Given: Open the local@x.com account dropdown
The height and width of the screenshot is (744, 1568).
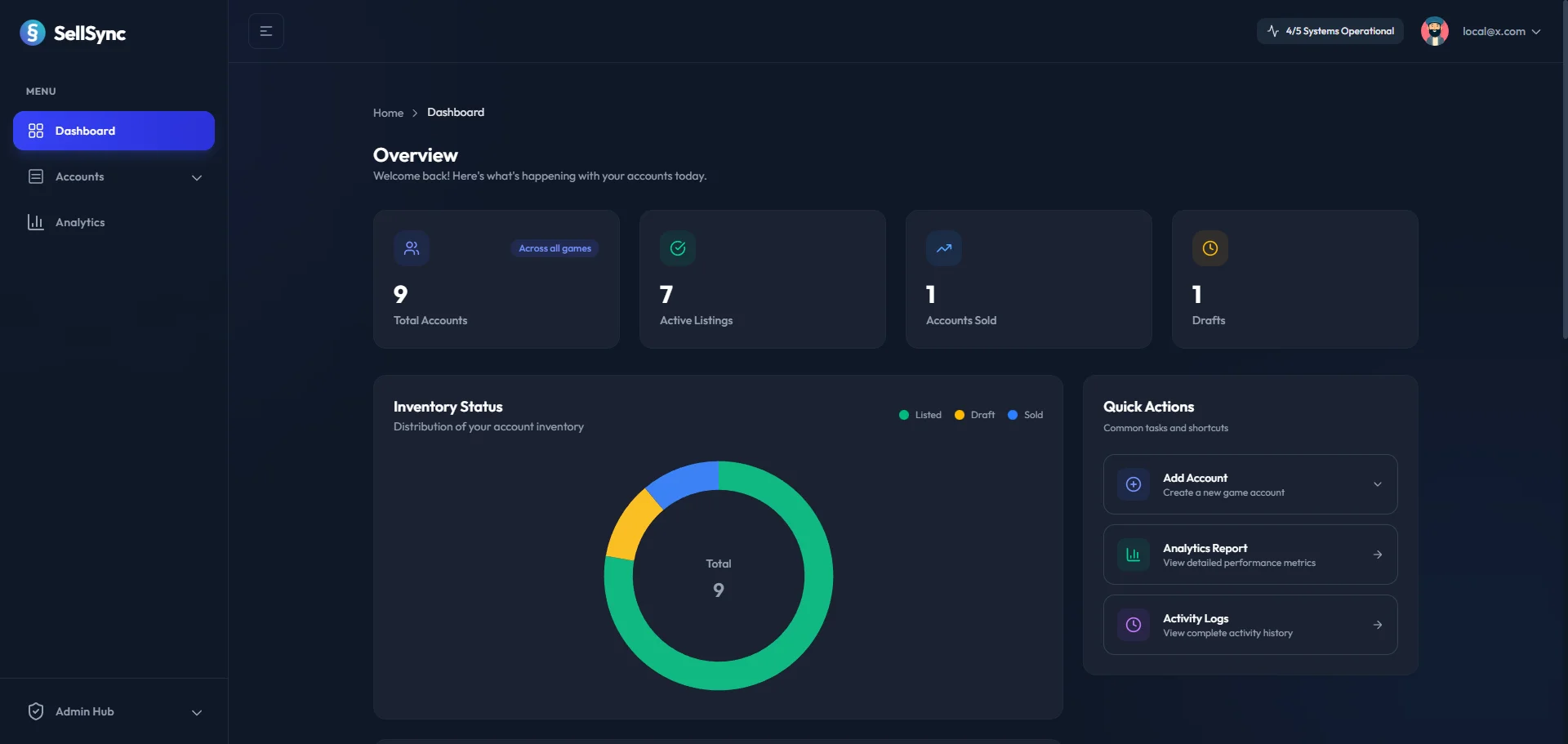Looking at the screenshot, I should tap(1503, 31).
